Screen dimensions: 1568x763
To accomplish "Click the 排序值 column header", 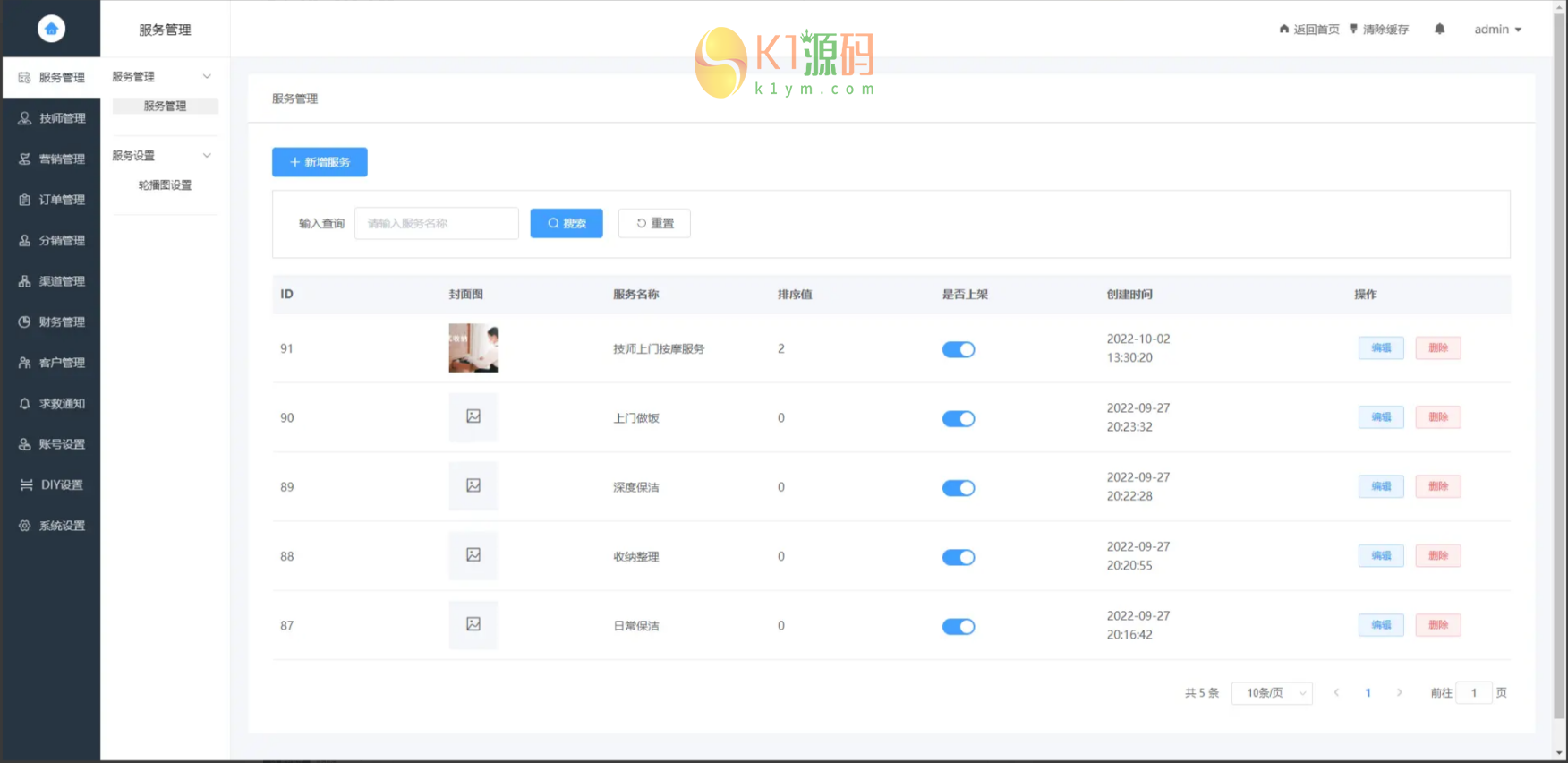I will tap(795, 295).
